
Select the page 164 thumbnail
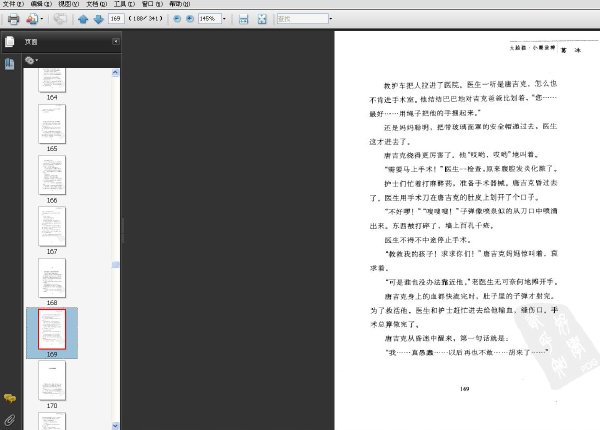pyautogui.click(x=52, y=80)
